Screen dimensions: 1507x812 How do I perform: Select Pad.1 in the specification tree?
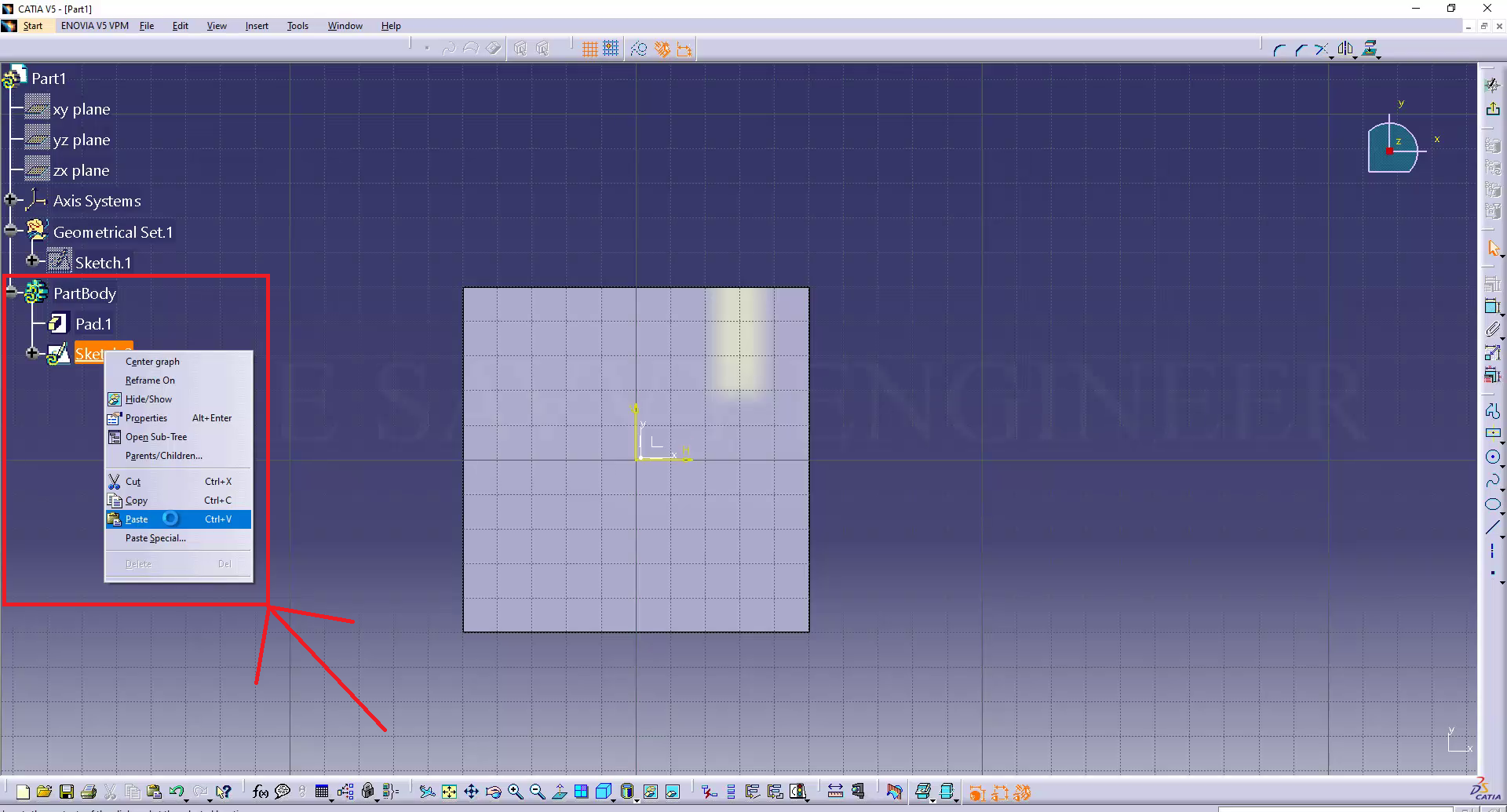[x=93, y=324]
